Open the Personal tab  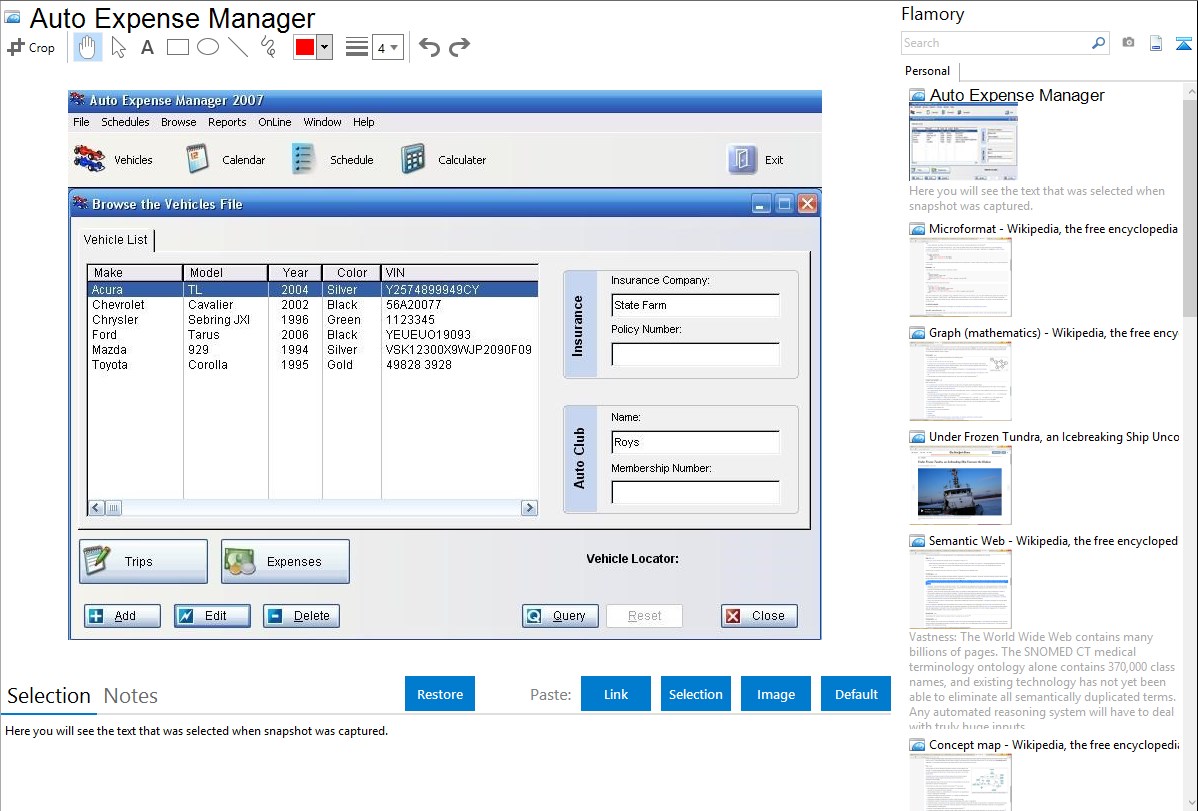click(927, 71)
